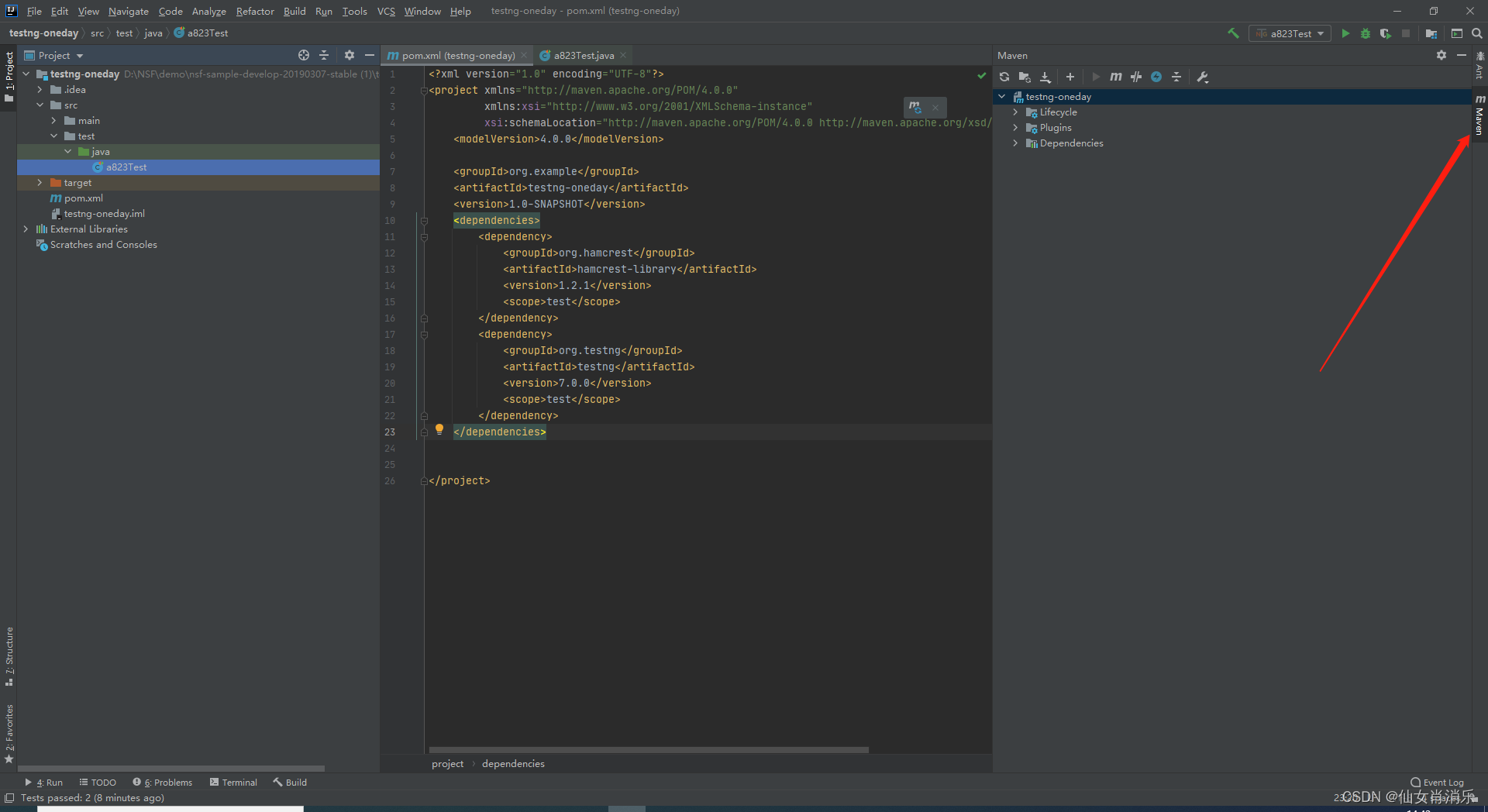Add Maven project with the plus icon
Viewport: 1488px width, 812px height.
tap(1070, 77)
